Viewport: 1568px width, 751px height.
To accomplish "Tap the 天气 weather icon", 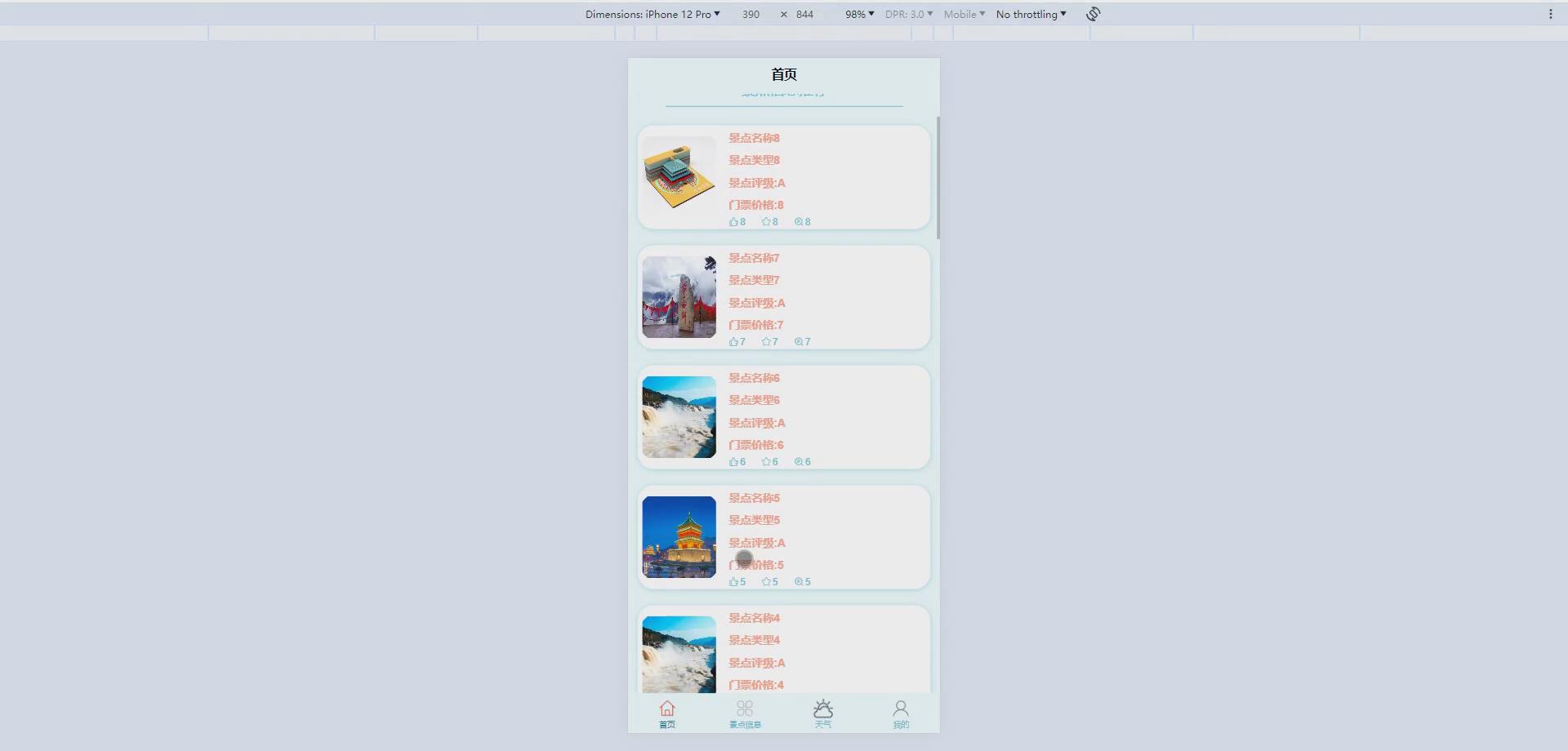I will pos(823,709).
